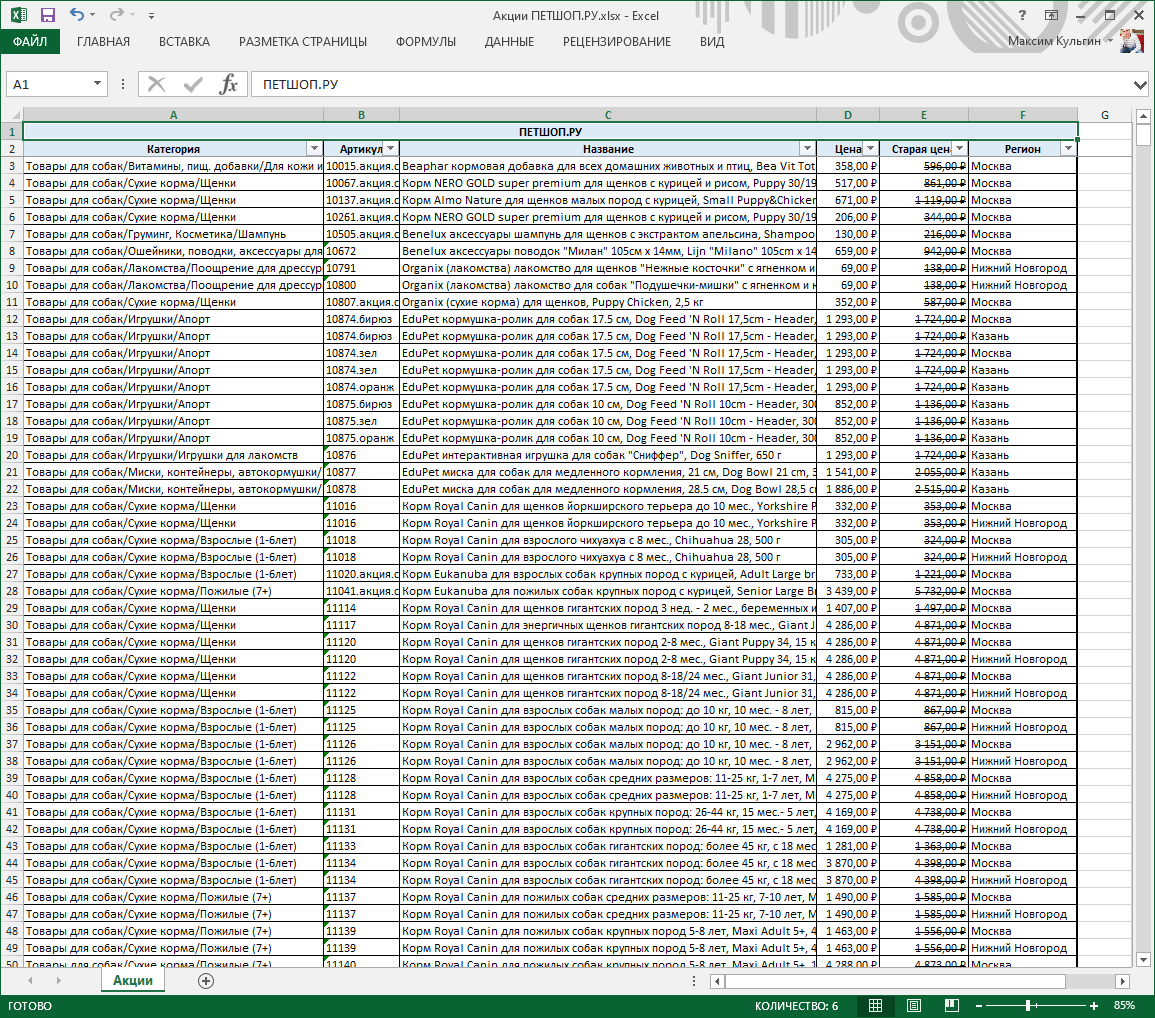Click the Cancel entry X icon
Image resolution: width=1155 pixels, height=1018 pixels.
pyautogui.click(x=156, y=84)
